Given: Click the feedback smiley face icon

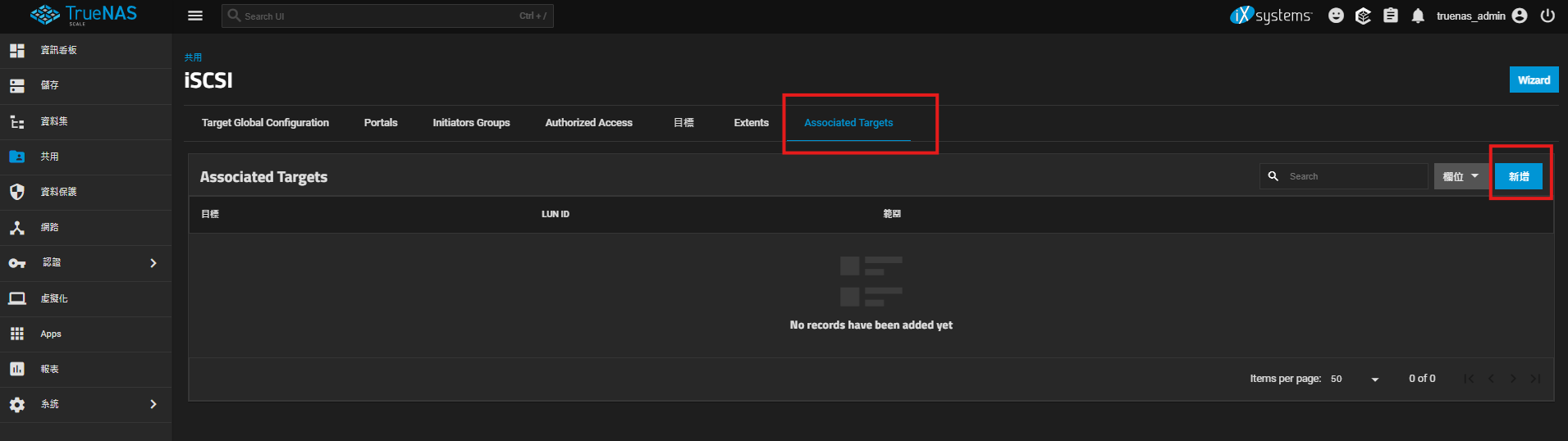Looking at the screenshot, I should point(1336,16).
